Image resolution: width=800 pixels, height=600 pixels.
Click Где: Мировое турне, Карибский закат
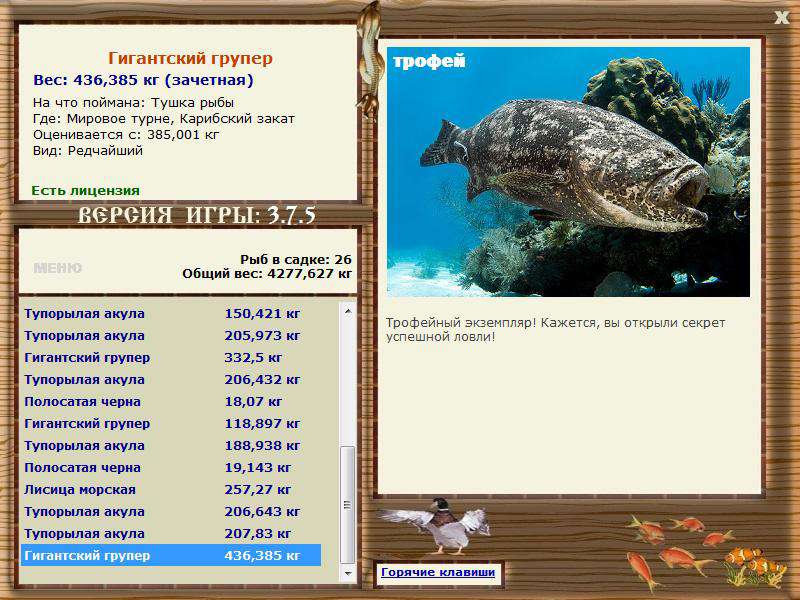164,118
